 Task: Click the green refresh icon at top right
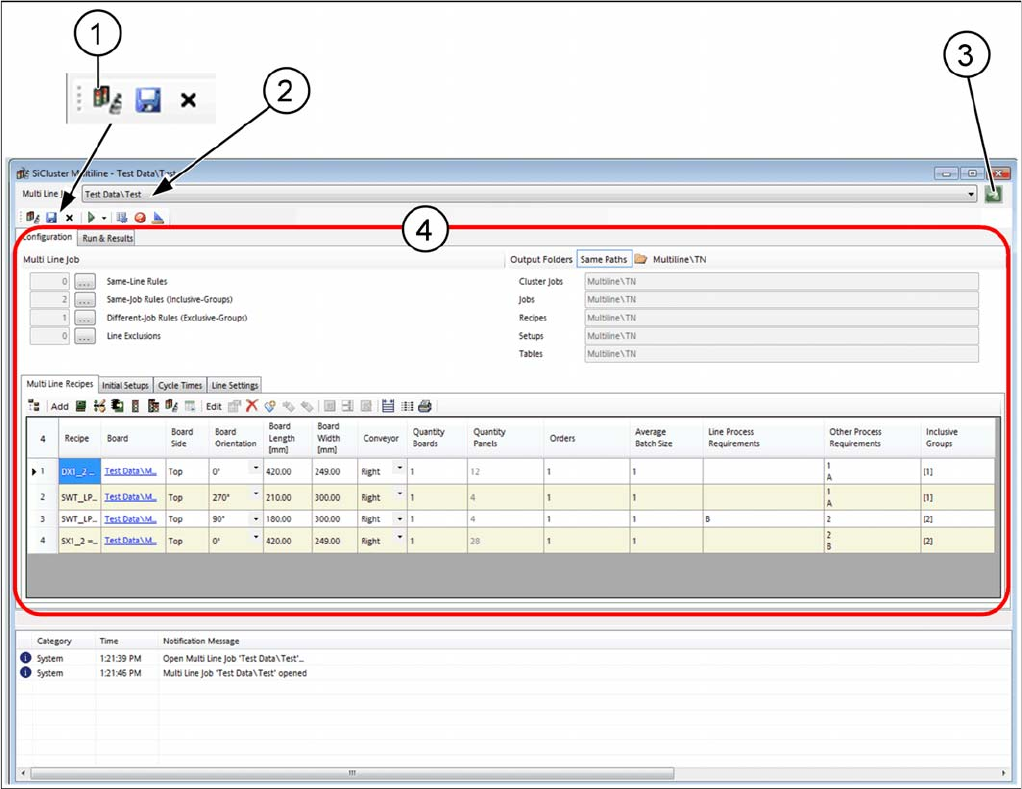pyautogui.click(x=993, y=194)
